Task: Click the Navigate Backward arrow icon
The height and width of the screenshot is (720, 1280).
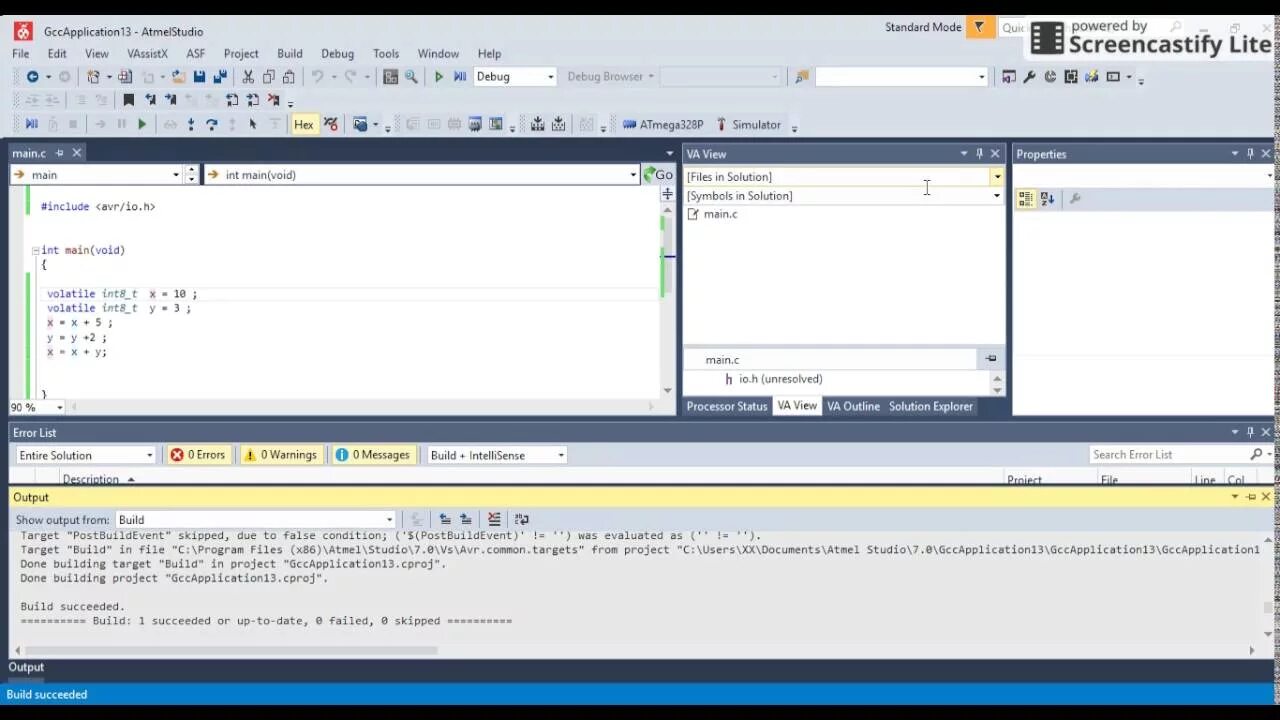Action: tap(32, 77)
